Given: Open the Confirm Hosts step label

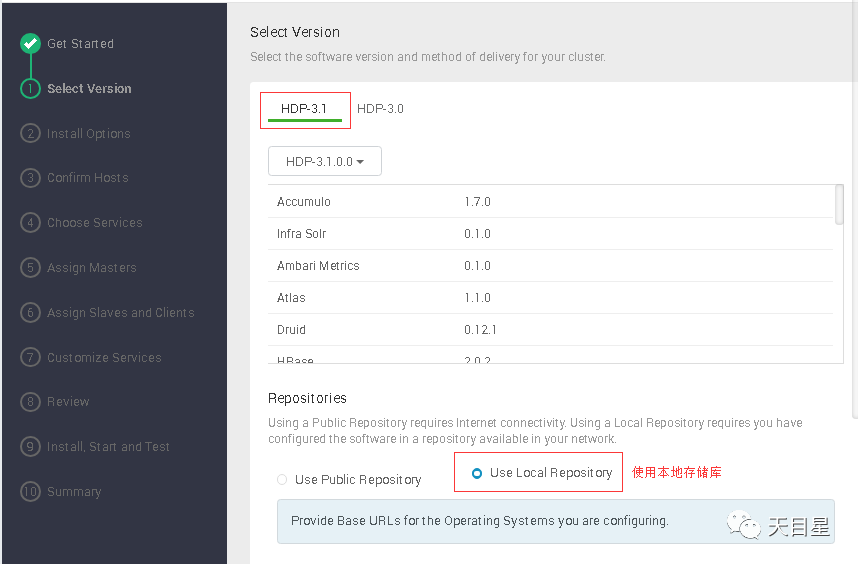Looking at the screenshot, I should 88,178.
